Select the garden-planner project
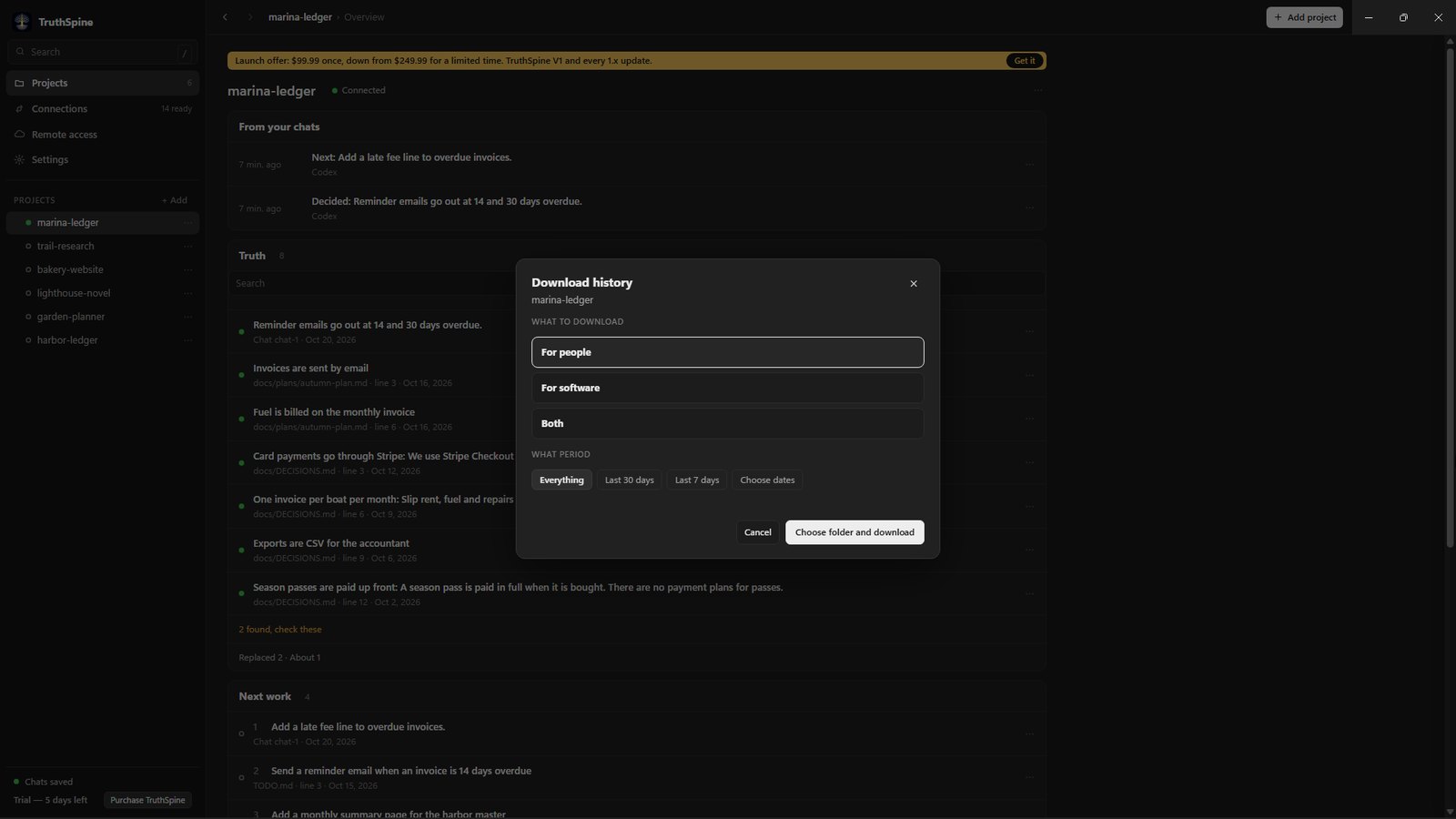Image resolution: width=1456 pixels, height=819 pixels. tap(103, 317)
